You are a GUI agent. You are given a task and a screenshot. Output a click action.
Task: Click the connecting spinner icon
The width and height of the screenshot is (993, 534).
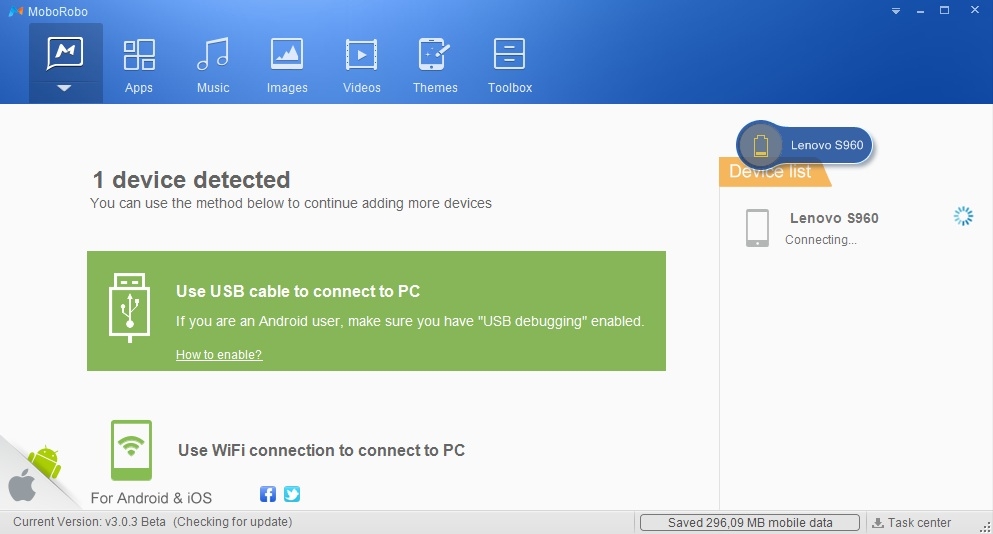[963, 216]
